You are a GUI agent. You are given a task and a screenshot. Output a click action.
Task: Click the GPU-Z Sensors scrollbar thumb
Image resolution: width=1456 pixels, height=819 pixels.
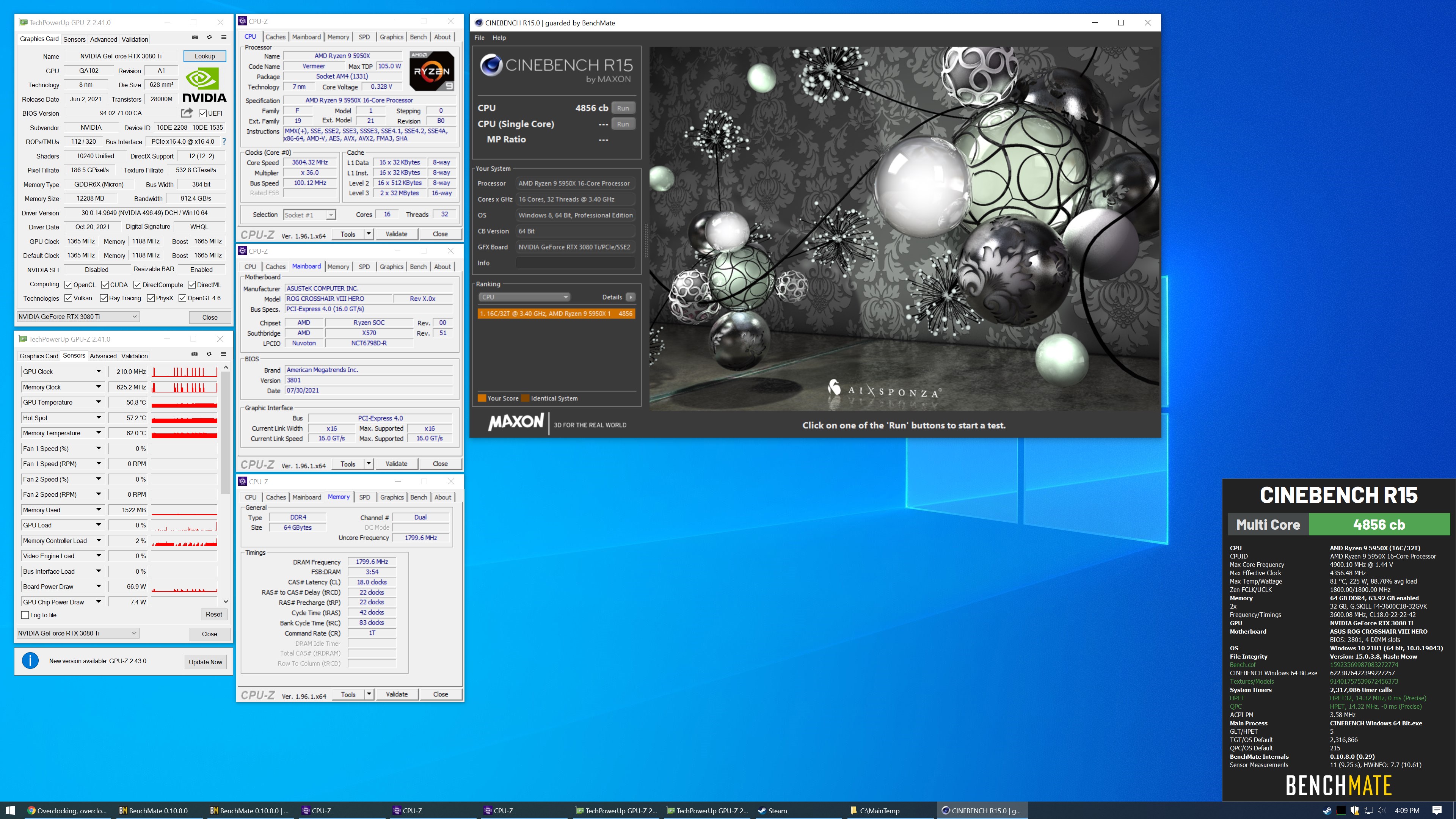click(226, 432)
